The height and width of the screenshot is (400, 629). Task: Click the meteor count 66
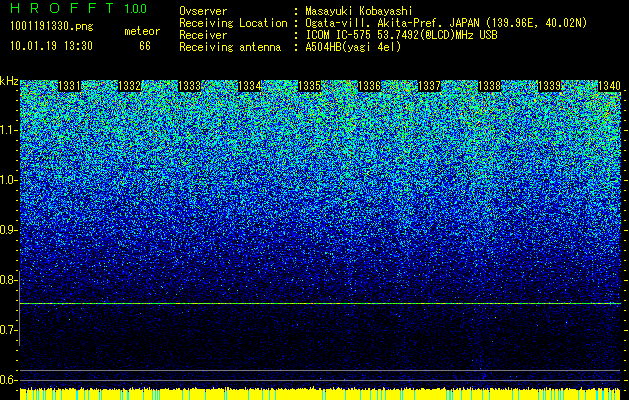tap(145, 46)
